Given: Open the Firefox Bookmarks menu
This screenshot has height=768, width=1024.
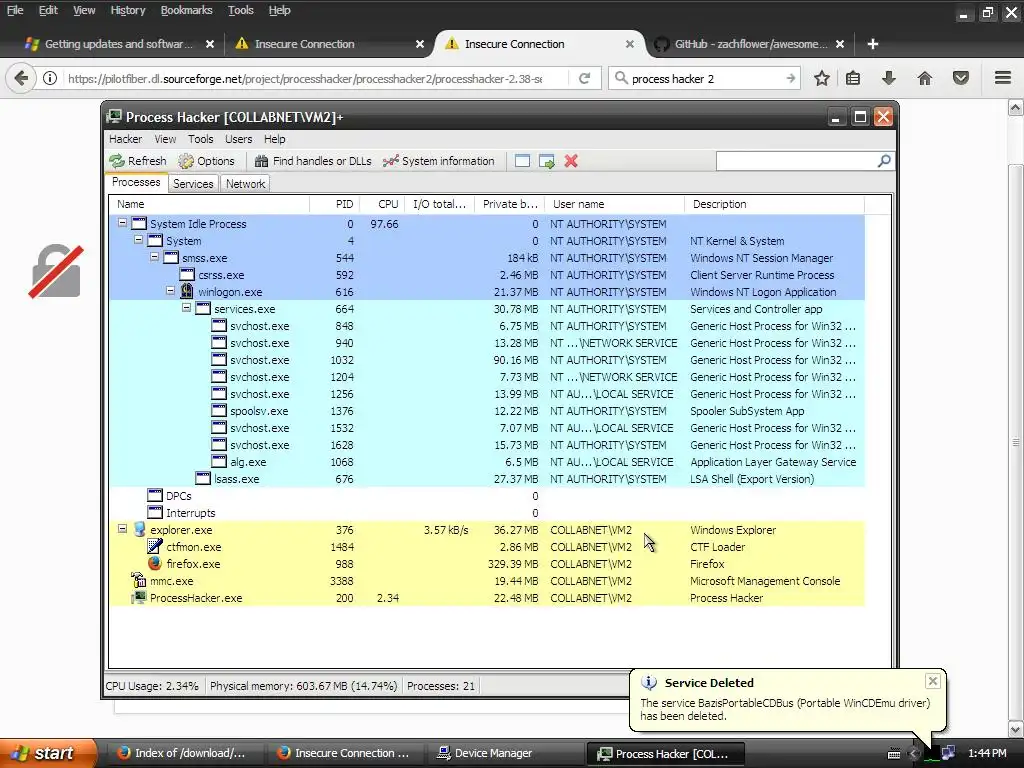Looking at the screenshot, I should 186,10.
